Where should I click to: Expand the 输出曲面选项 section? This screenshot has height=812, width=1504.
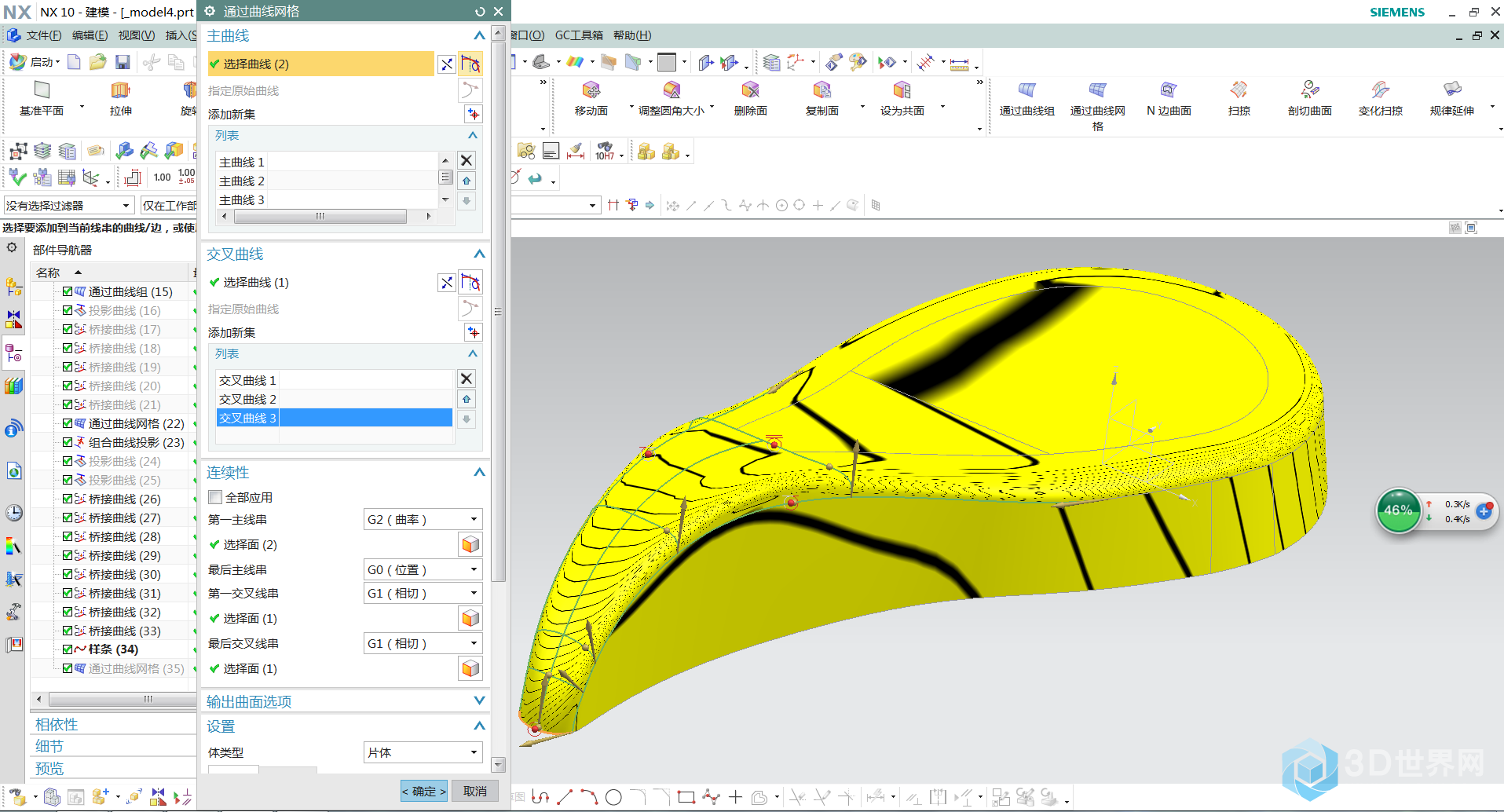click(479, 700)
